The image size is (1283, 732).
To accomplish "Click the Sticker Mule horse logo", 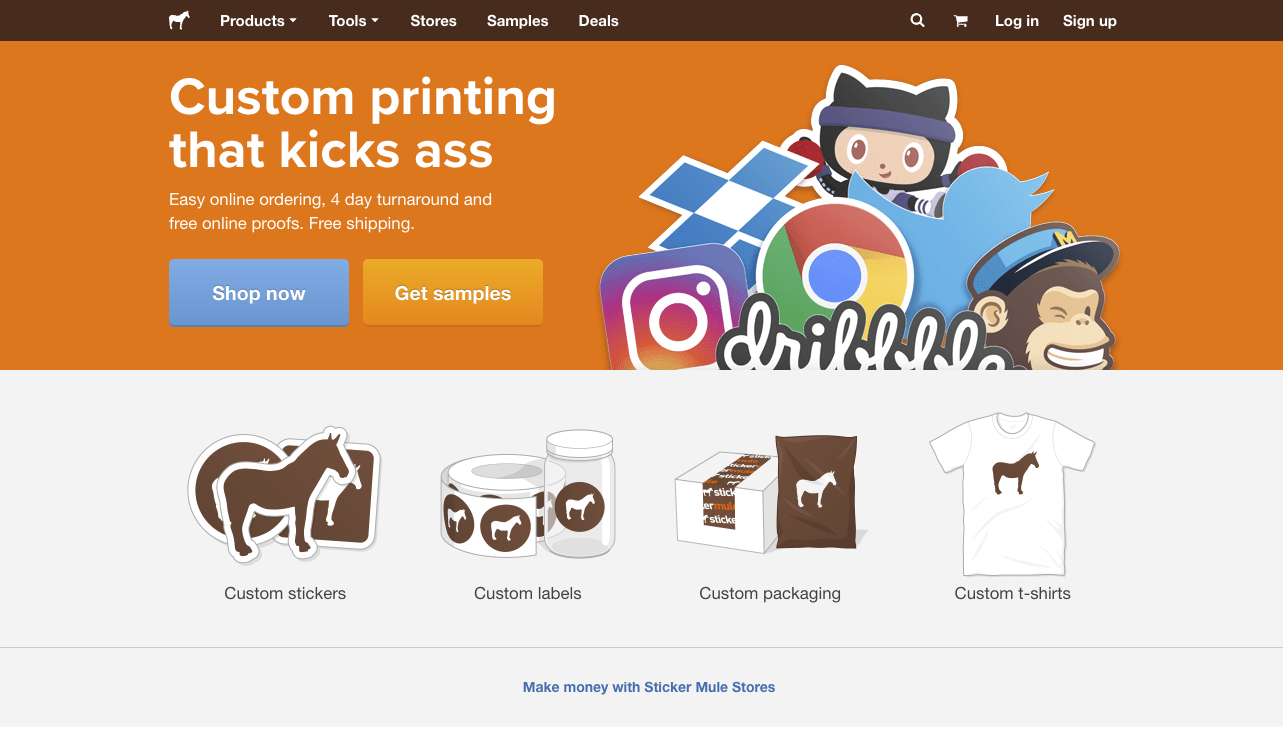I will (179, 20).
